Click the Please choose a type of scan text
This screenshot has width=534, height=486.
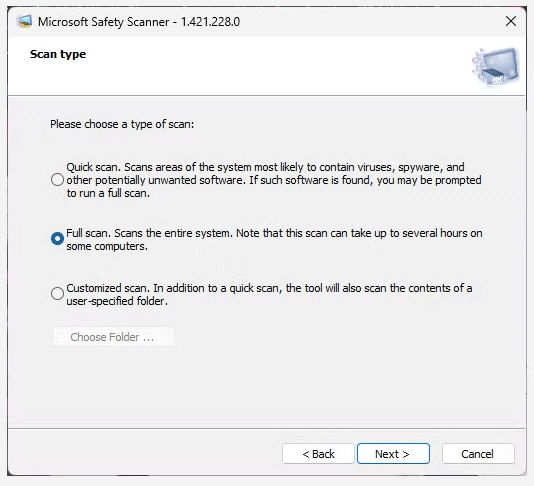pos(122,124)
